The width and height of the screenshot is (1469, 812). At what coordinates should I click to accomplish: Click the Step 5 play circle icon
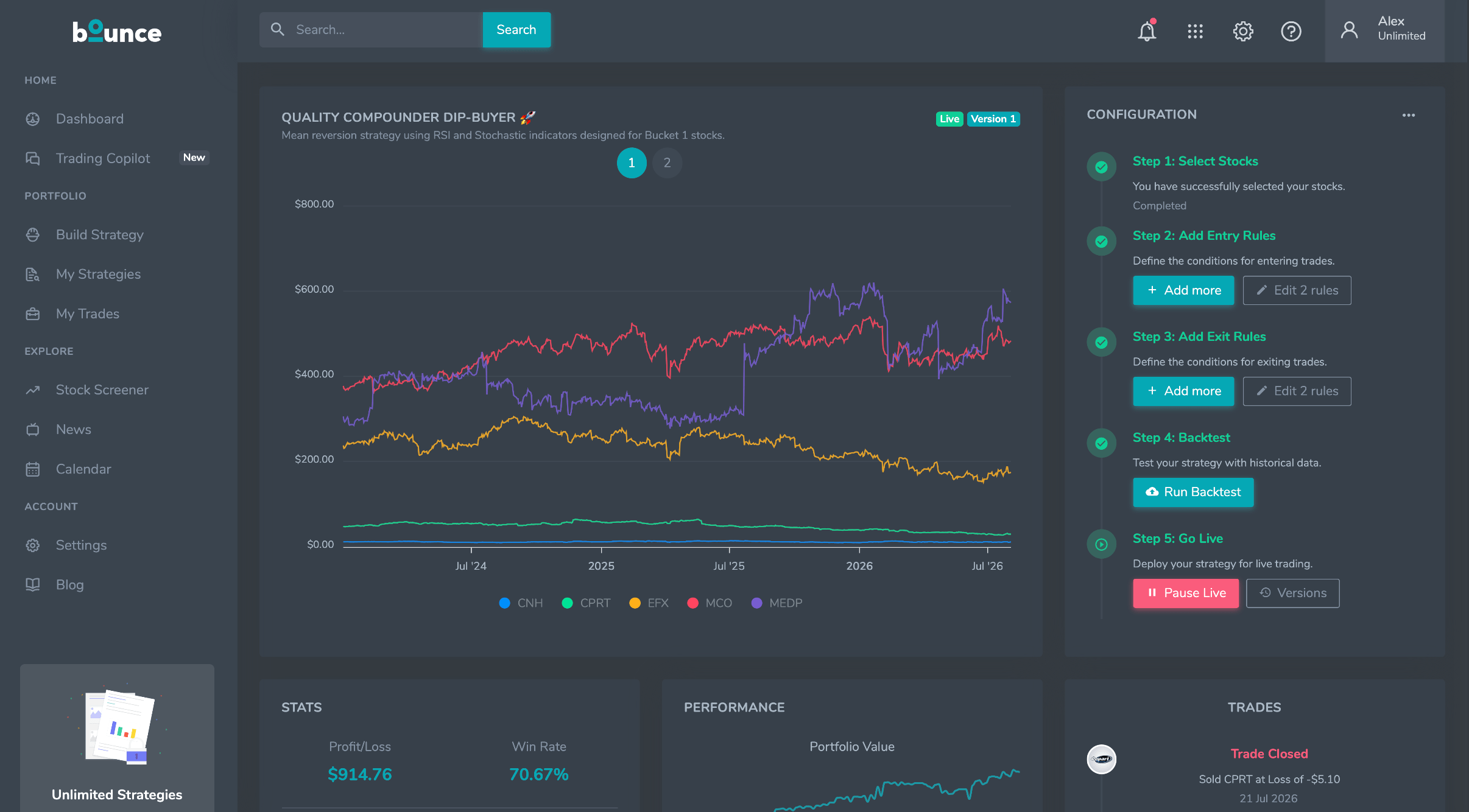(x=1101, y=544)
